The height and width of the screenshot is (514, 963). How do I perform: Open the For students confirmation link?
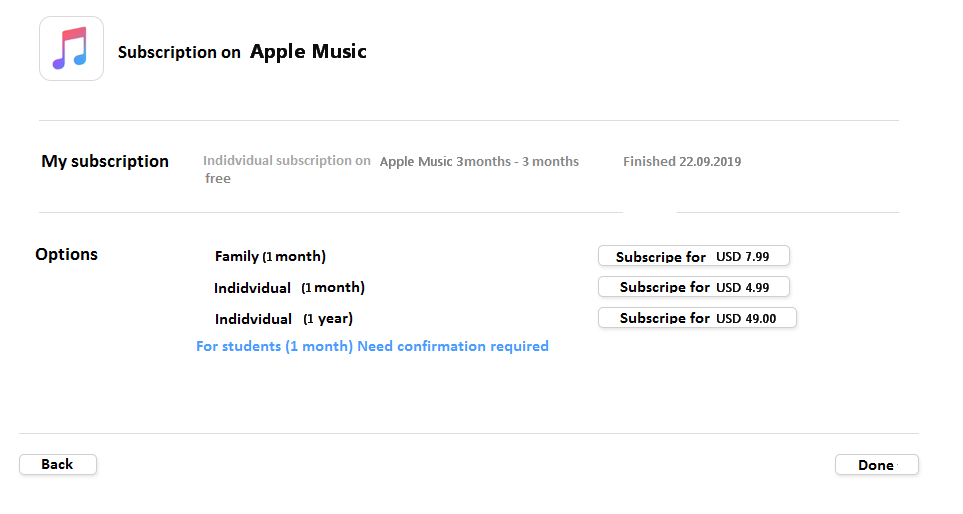(372, 346)
